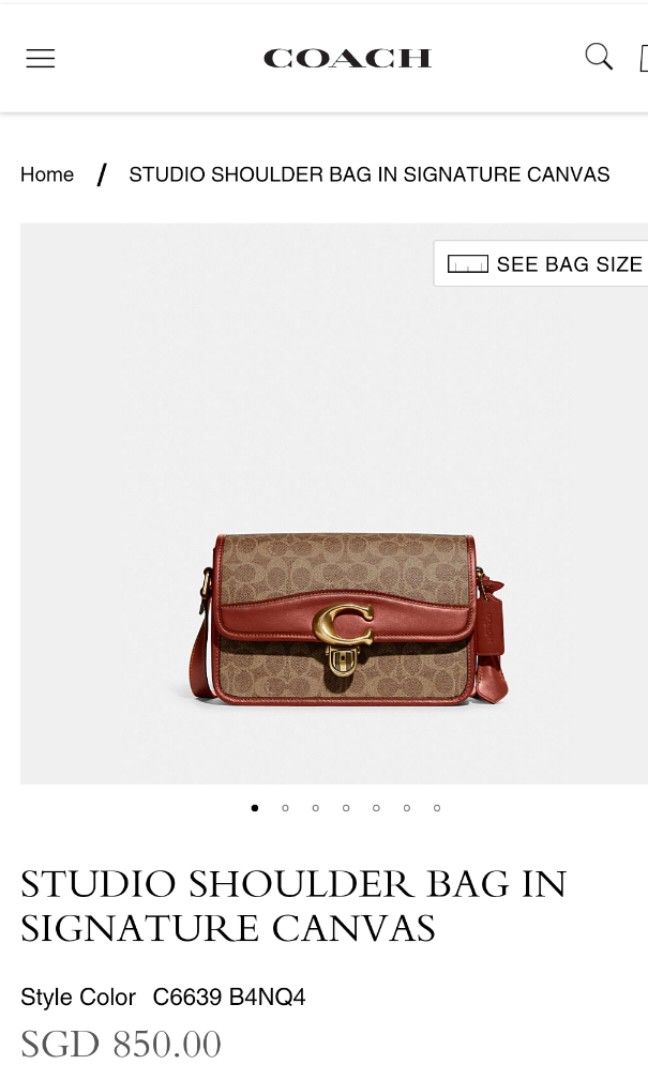Select the fourth image carousel dot

[346, 808]
